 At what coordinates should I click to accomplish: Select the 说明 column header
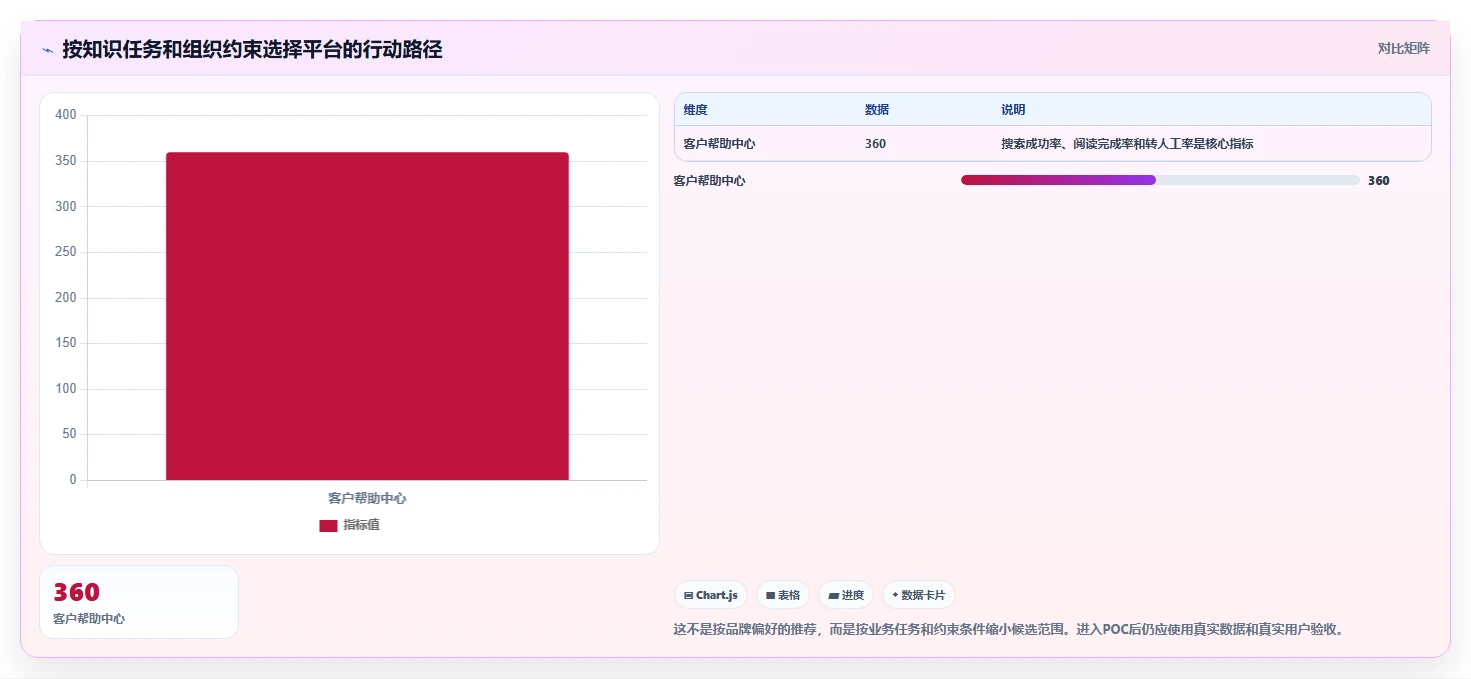[1013, 110]
